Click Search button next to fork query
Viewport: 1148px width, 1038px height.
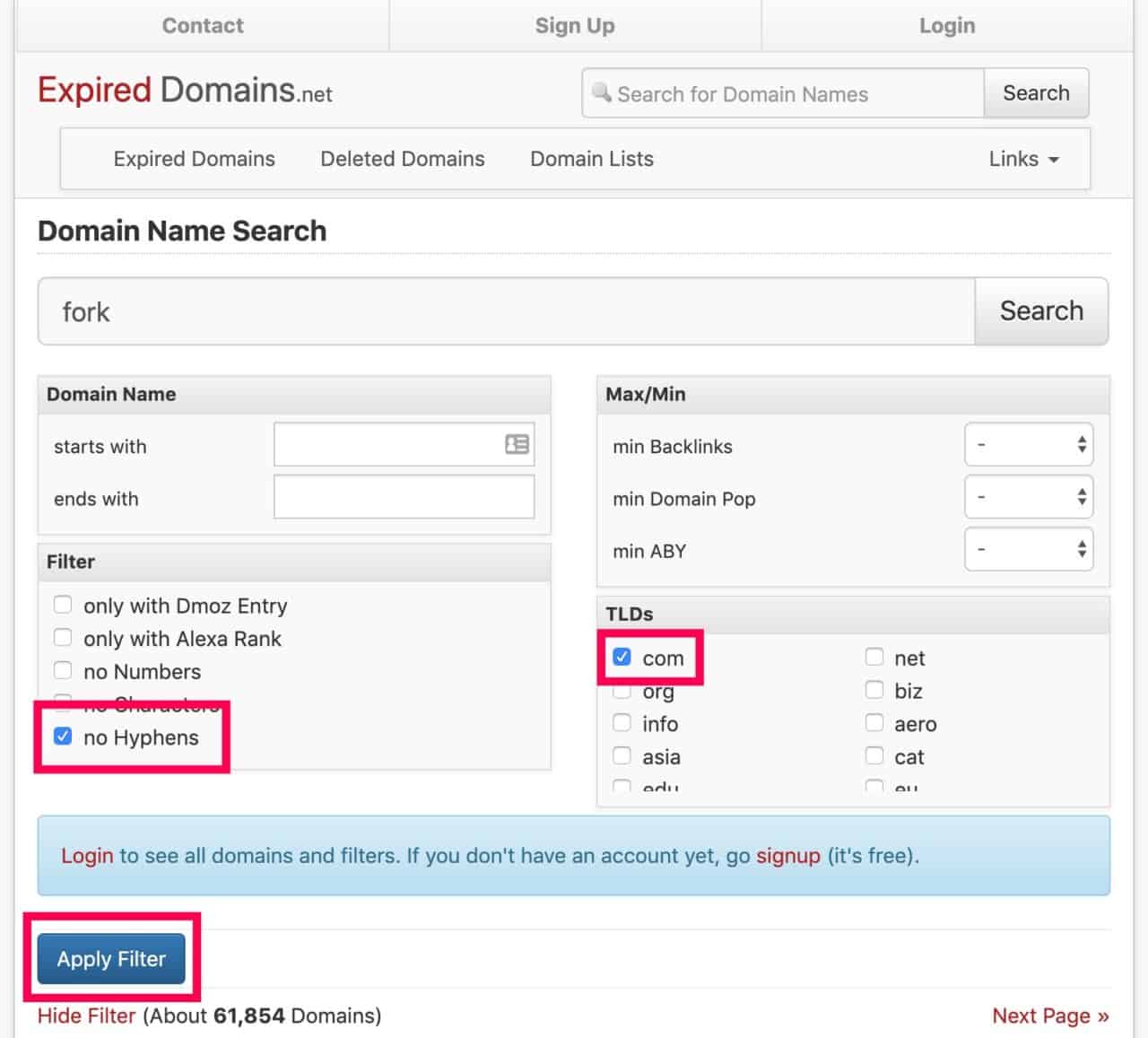(x=1041, y=311)
